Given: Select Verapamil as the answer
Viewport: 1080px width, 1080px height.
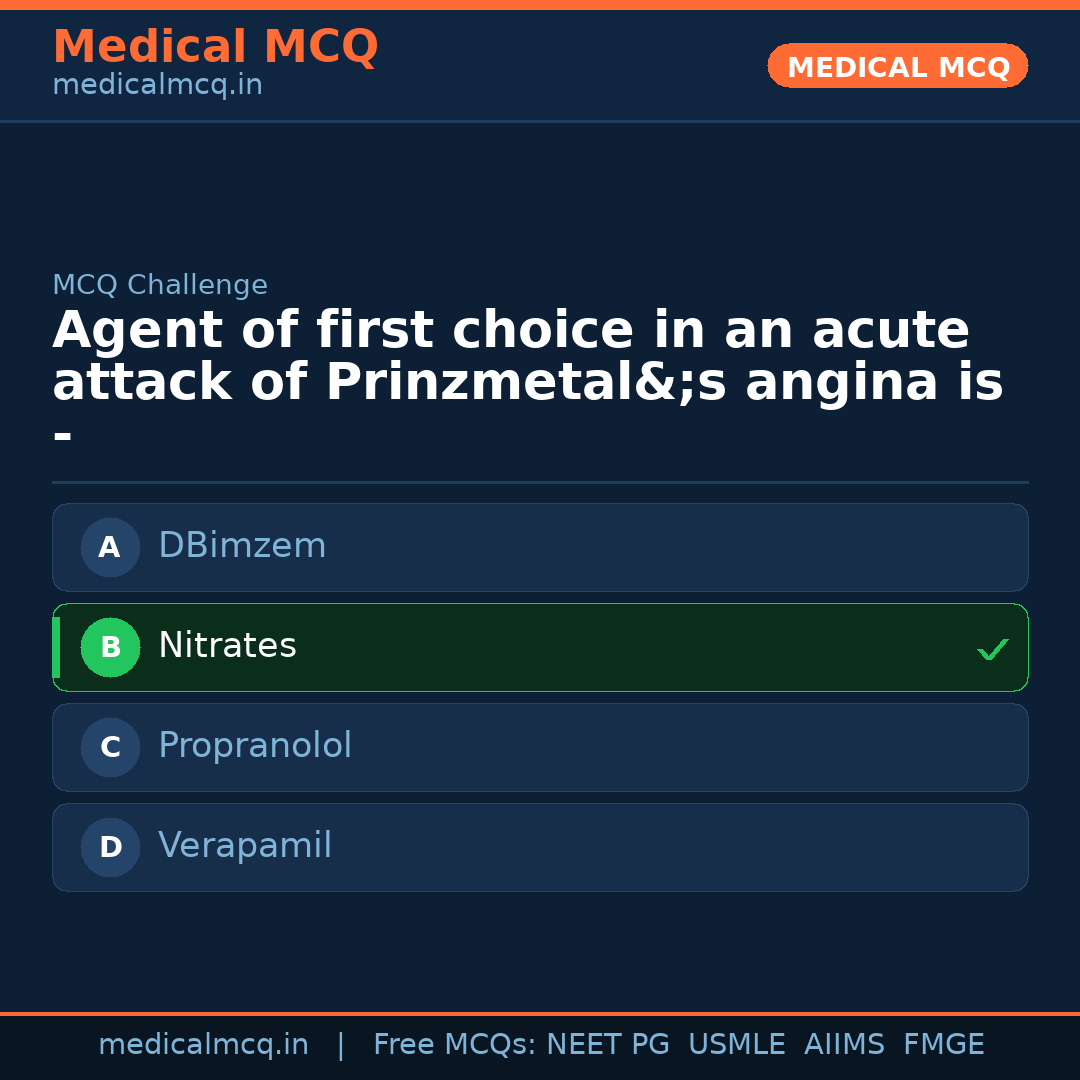Looking at the screenshot, I should click(x=245, y=846).
